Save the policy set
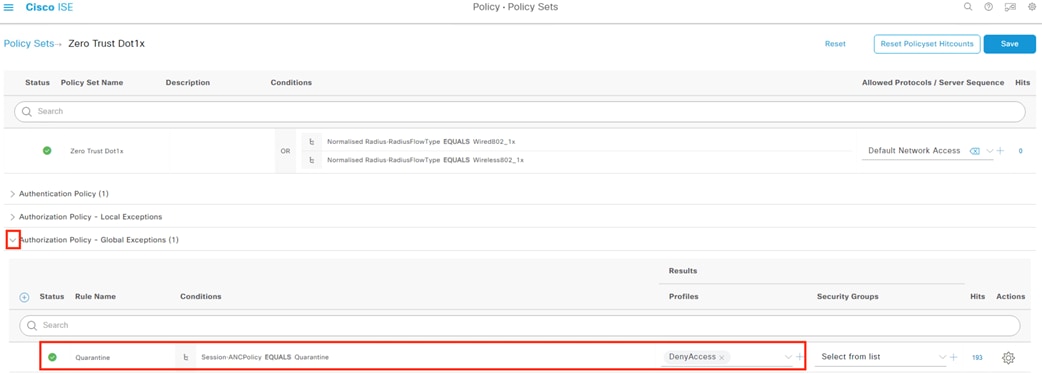Viewport: 1042px width, 374px height. coord(1009,44)
